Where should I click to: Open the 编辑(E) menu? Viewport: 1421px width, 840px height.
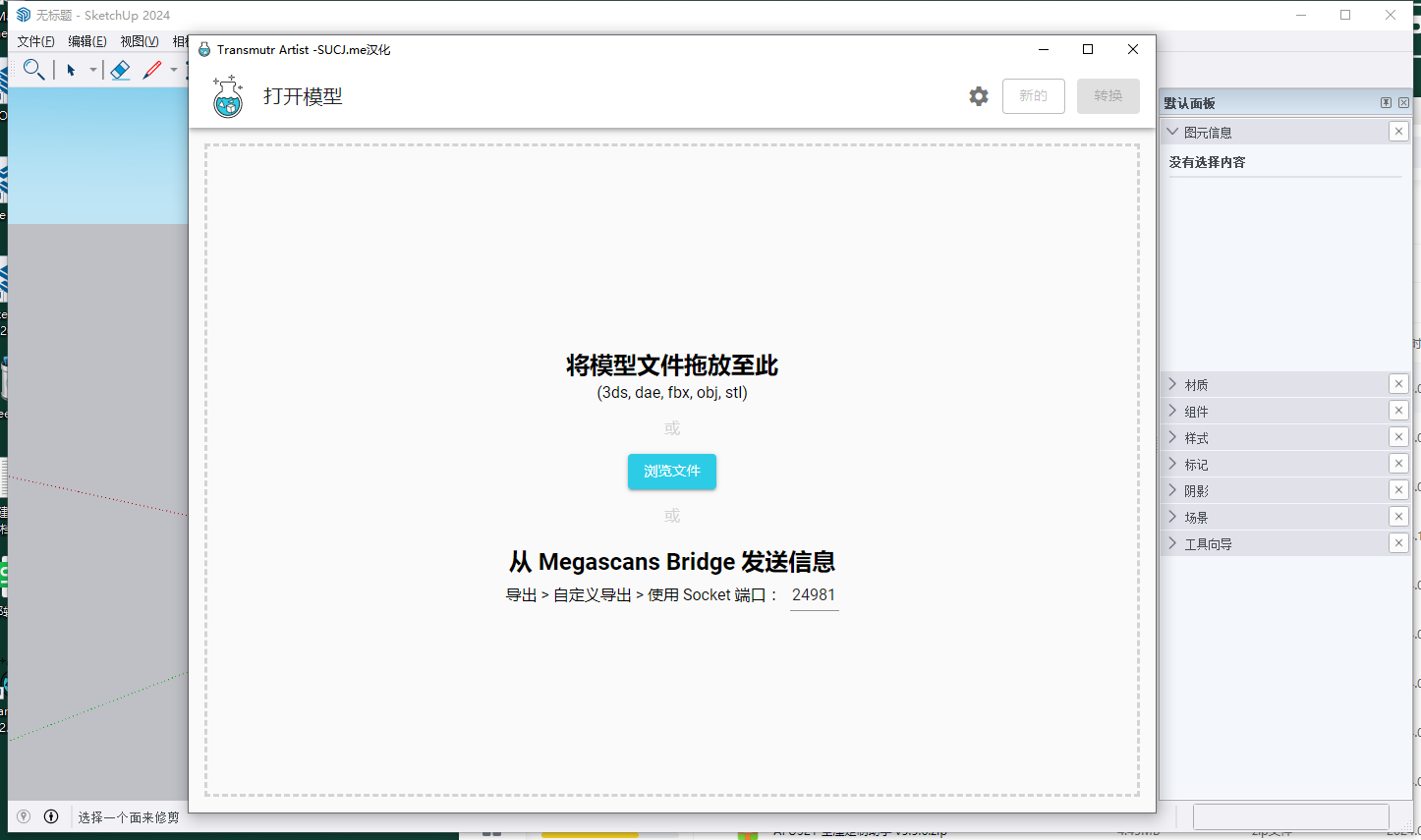[x=87, y=41]
